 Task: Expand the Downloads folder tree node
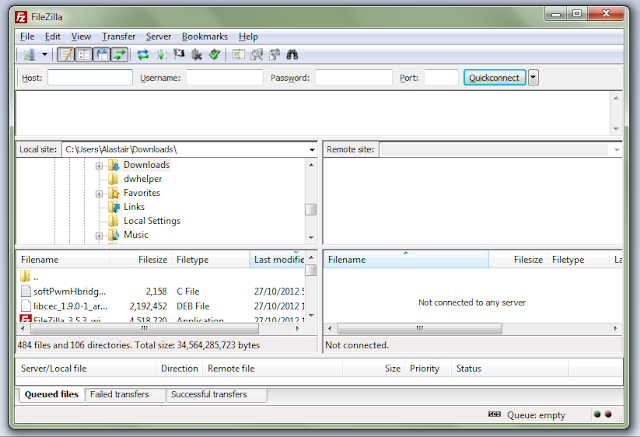99,166
